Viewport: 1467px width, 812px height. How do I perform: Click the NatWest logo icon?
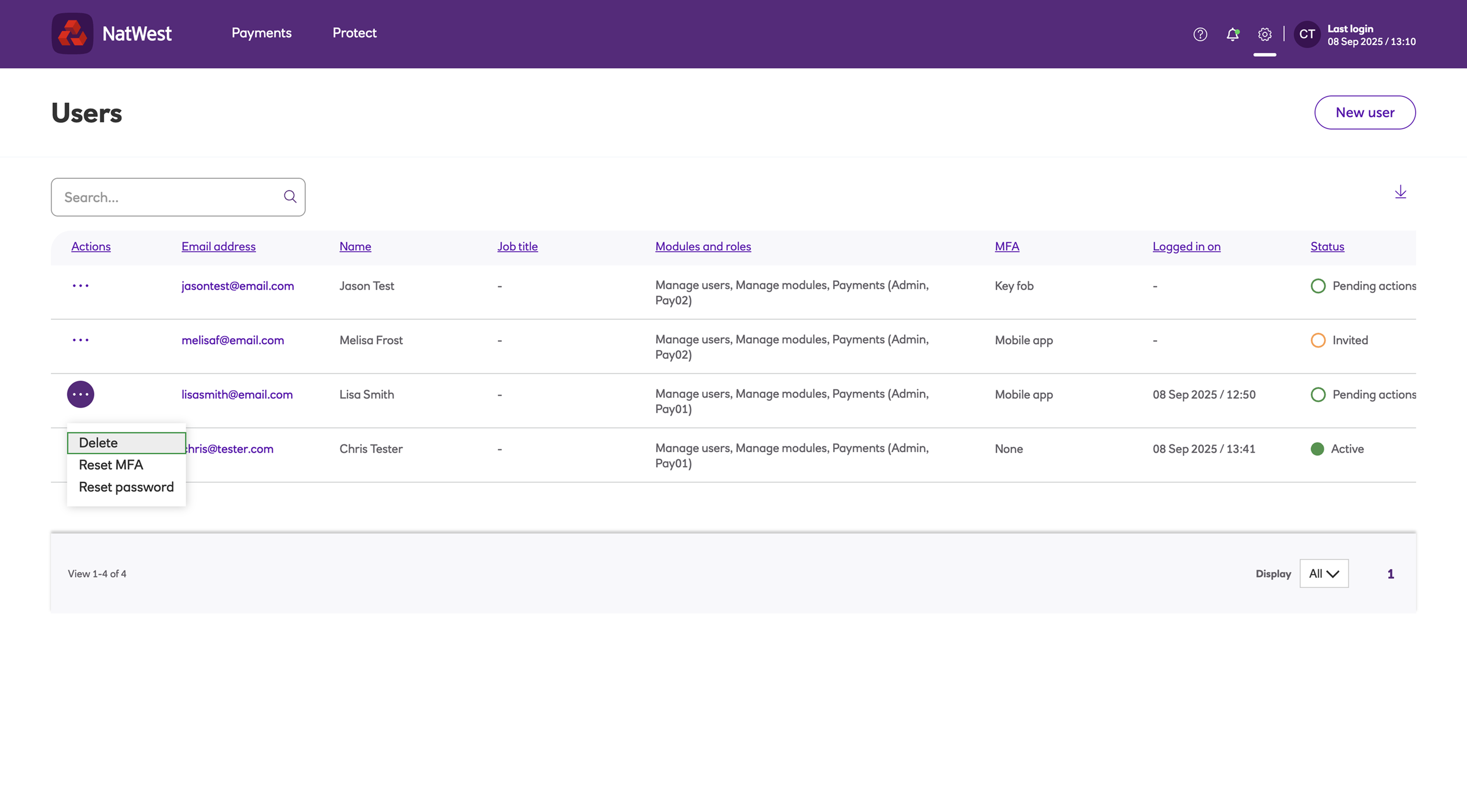(x=72, y=34)
